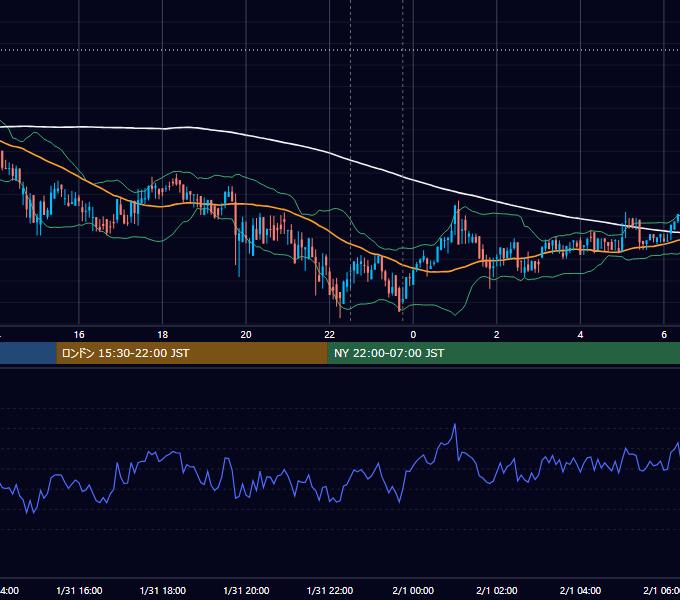Click the "16" hour label on time axis
The width and height of the screenshot is (680, 600).
pyautogui.click(x=79, y=335)
